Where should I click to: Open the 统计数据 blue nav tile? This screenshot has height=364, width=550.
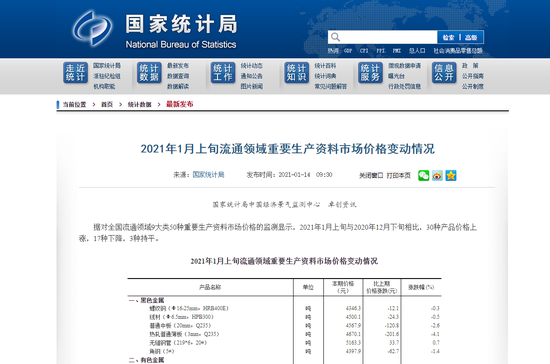(149, 73)
